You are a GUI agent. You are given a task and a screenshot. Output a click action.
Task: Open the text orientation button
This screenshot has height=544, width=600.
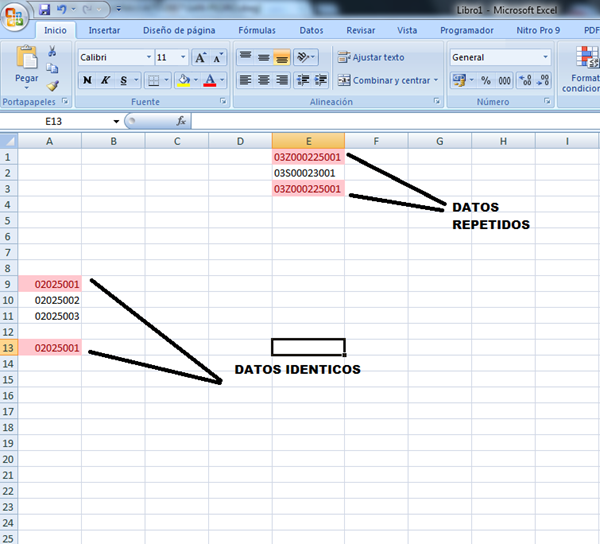(306, 57)
